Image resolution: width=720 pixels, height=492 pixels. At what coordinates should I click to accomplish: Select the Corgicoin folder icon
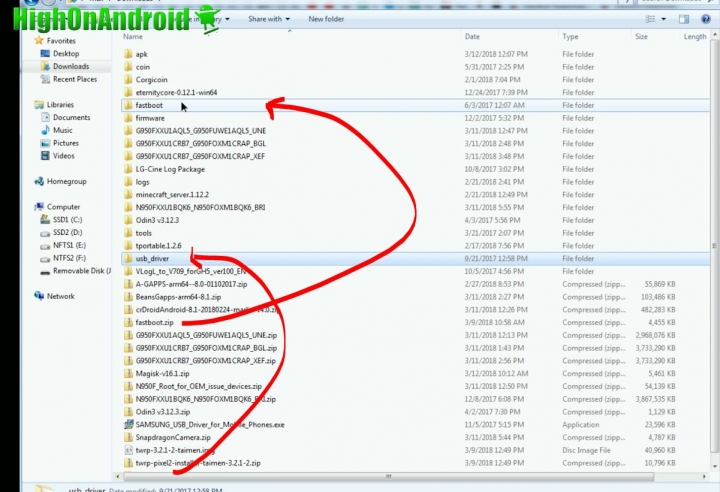(x=129, y=79)
